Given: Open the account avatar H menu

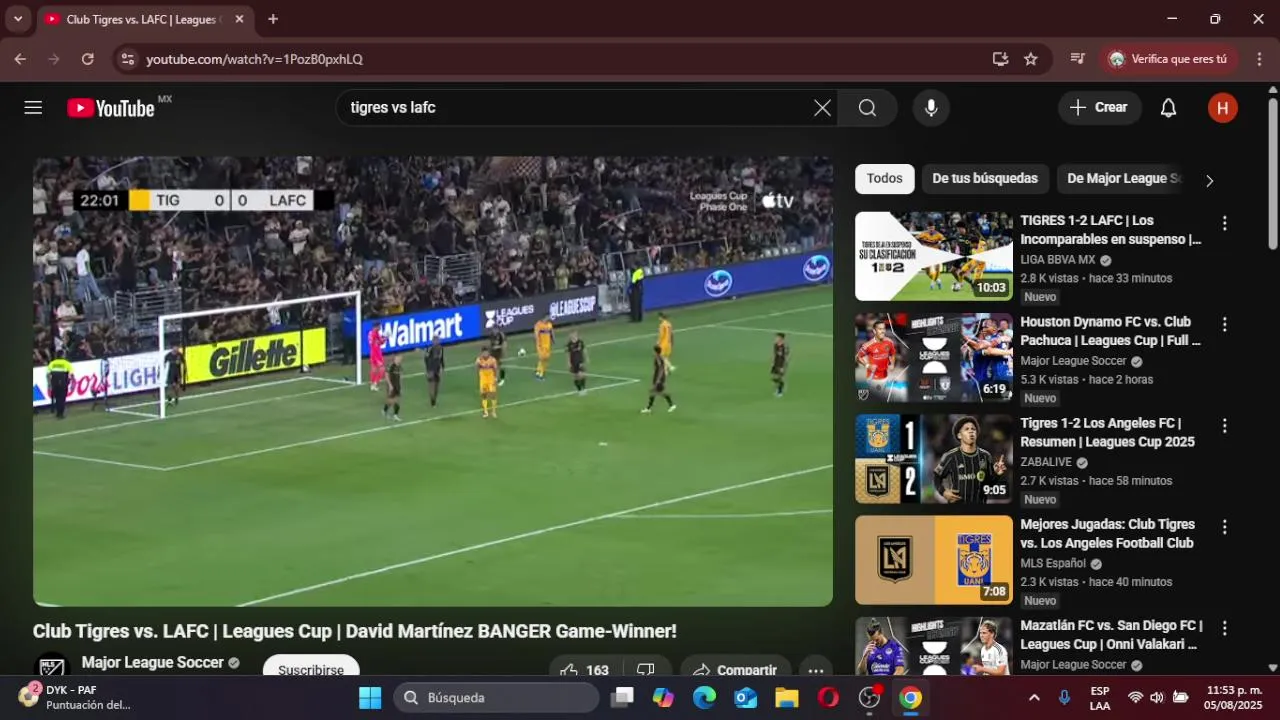Looking at the screenshot, I should (x=1222, y=108).
